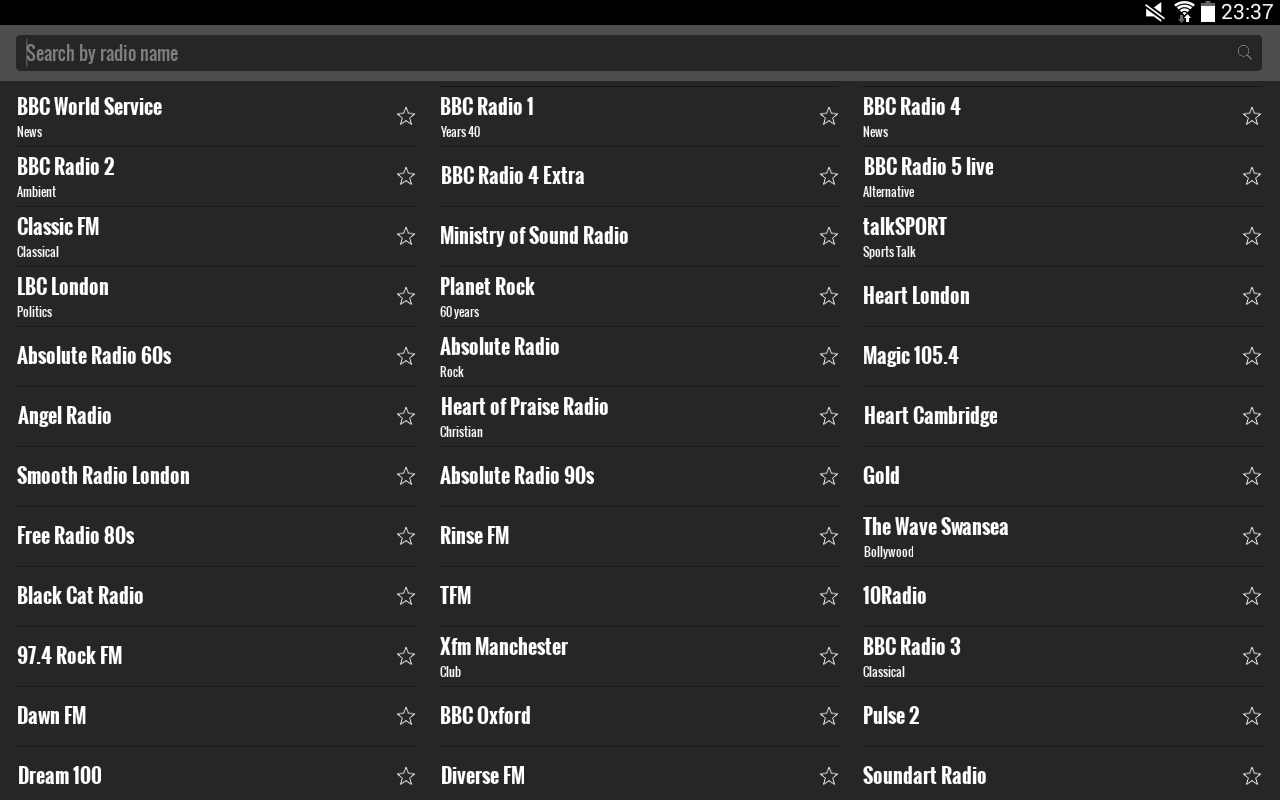
Task: Focus the Search by radio name field
Action: tap(639, 53)
